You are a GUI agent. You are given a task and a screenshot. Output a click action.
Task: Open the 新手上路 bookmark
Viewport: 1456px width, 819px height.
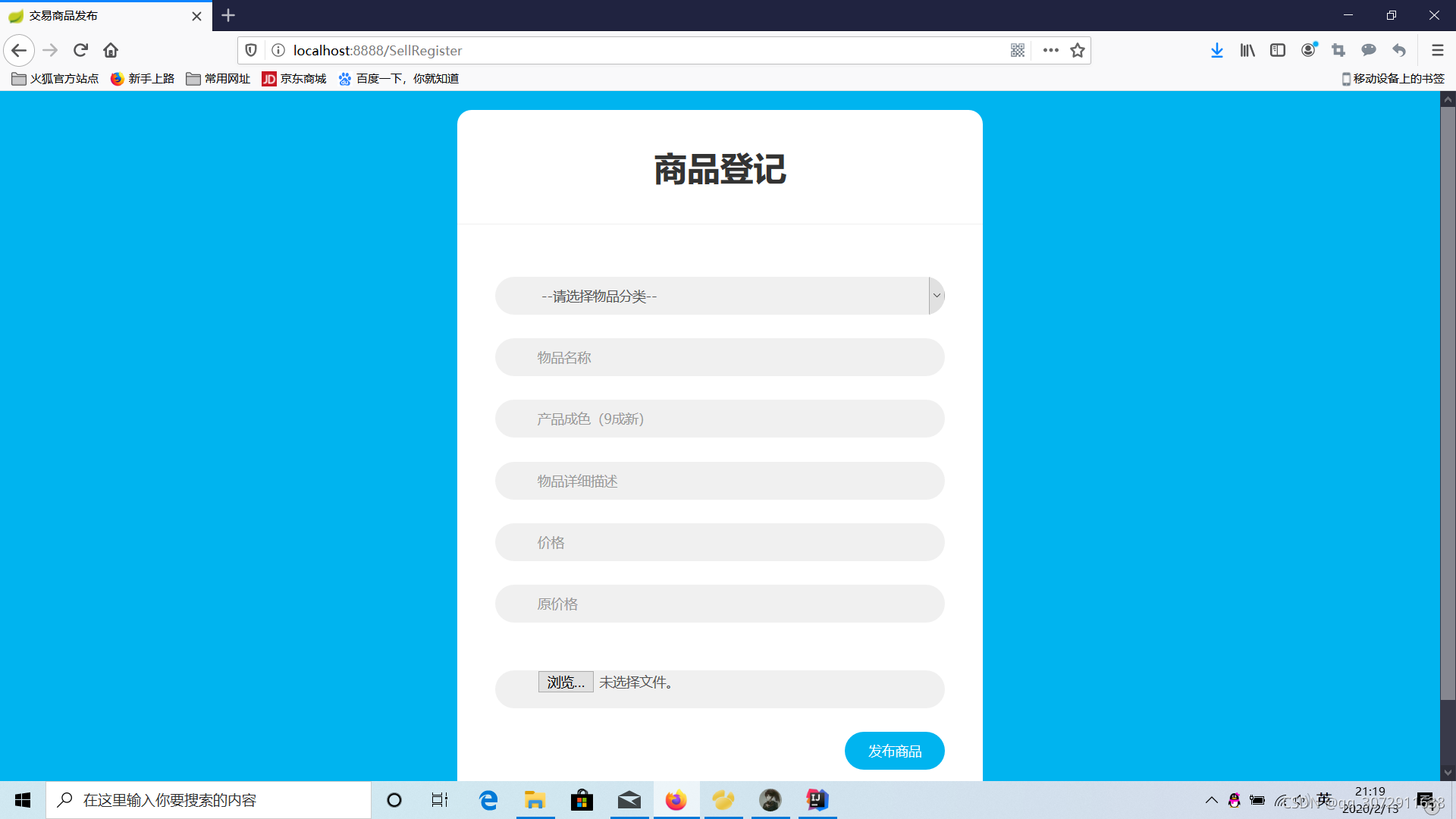pyautogui.click(x=143, y=78)
